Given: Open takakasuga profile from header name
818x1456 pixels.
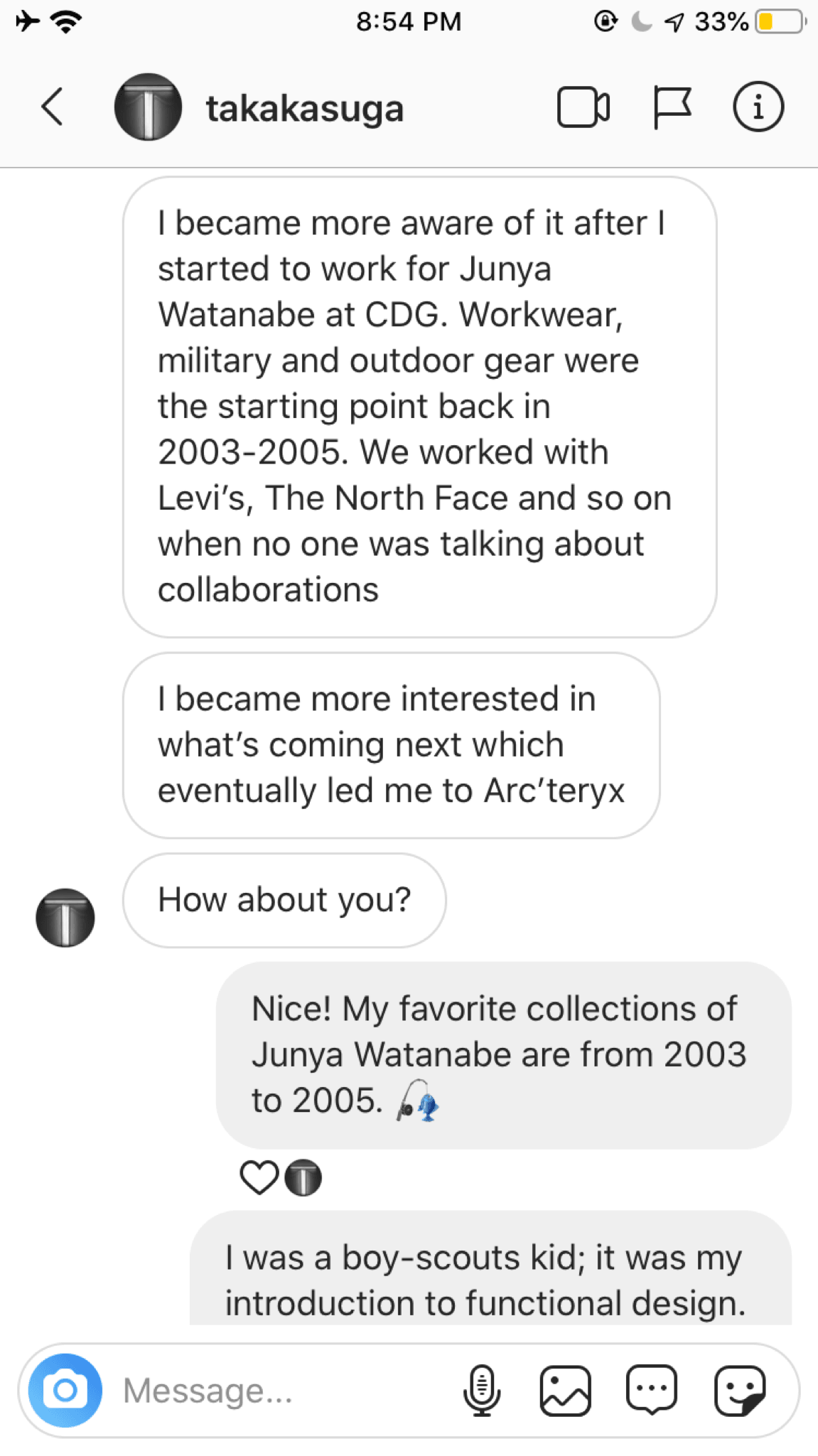Looking at the screenshot, I should pos(305,109).
